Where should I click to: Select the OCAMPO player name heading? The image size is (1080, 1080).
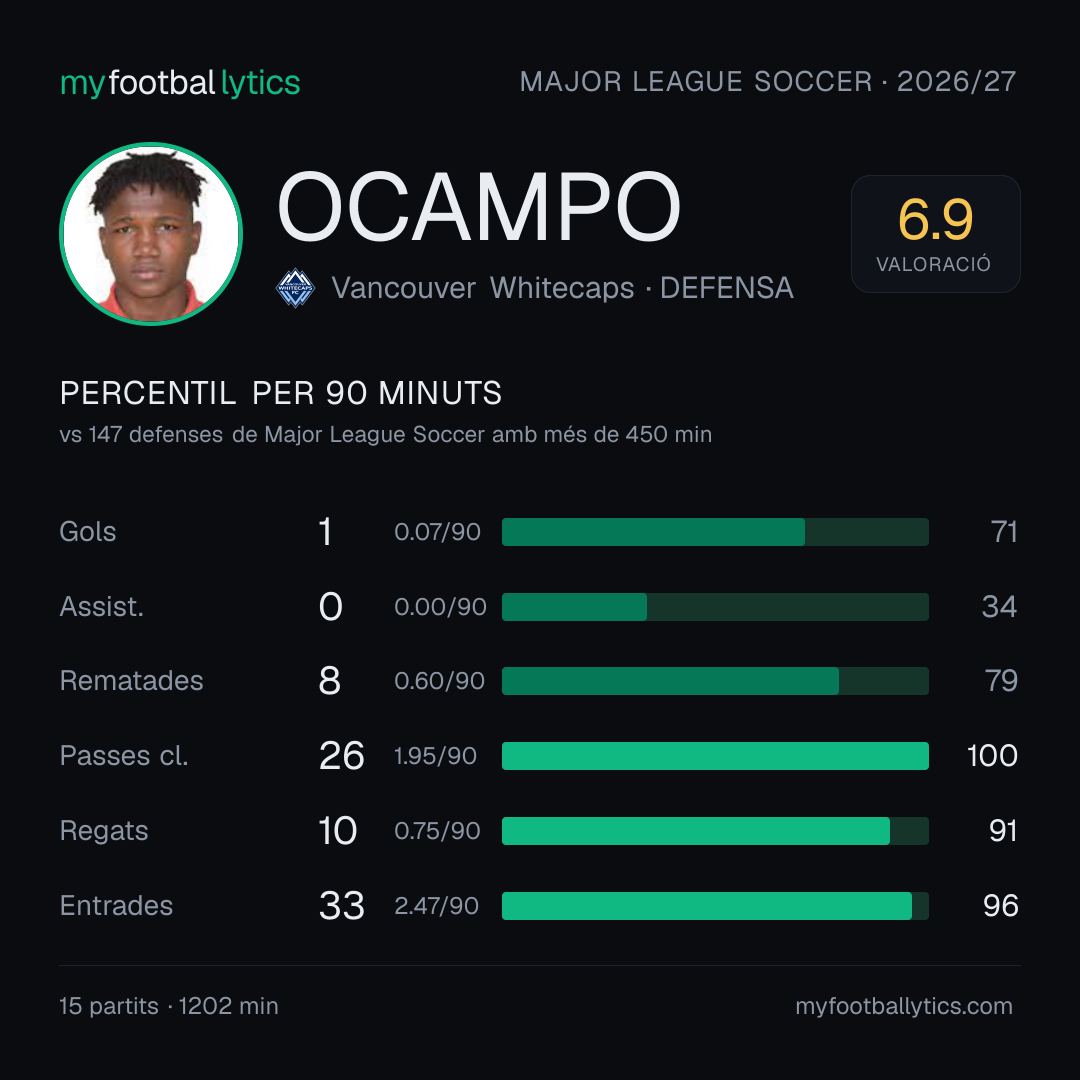pos(479,207)
